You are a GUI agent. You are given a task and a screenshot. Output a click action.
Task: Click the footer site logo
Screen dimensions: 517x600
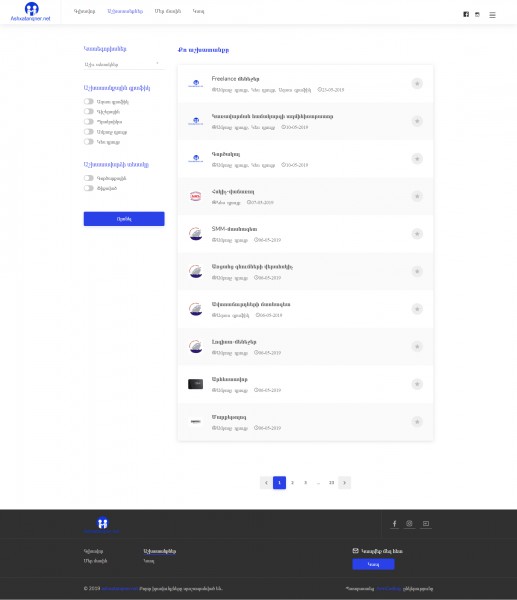pyautogui.click(x=102, y=525)
